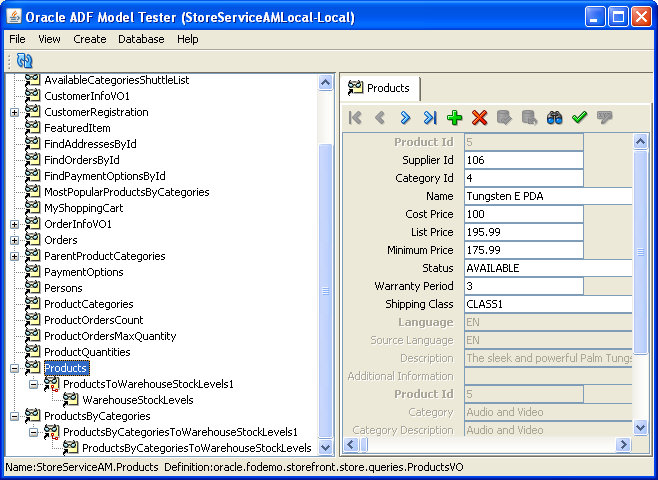Click the FeaturedItem view object icon

tap(32, 127)
